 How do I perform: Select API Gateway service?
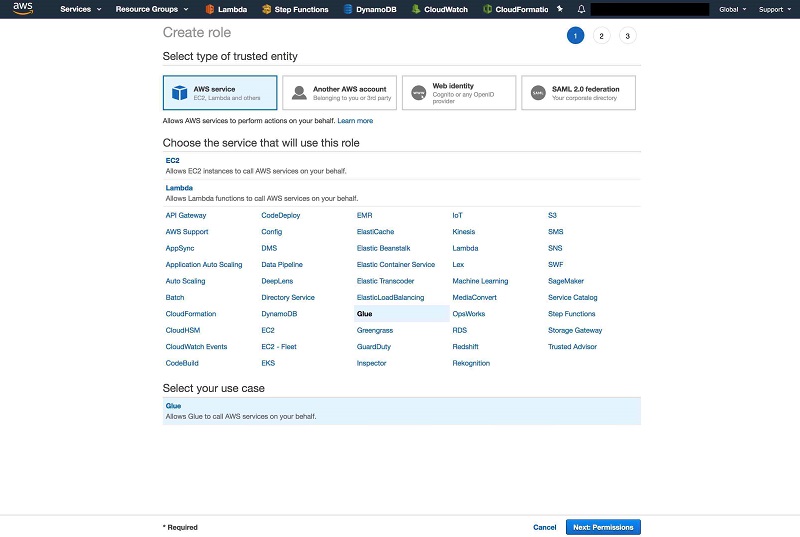(x=186, y=215)
